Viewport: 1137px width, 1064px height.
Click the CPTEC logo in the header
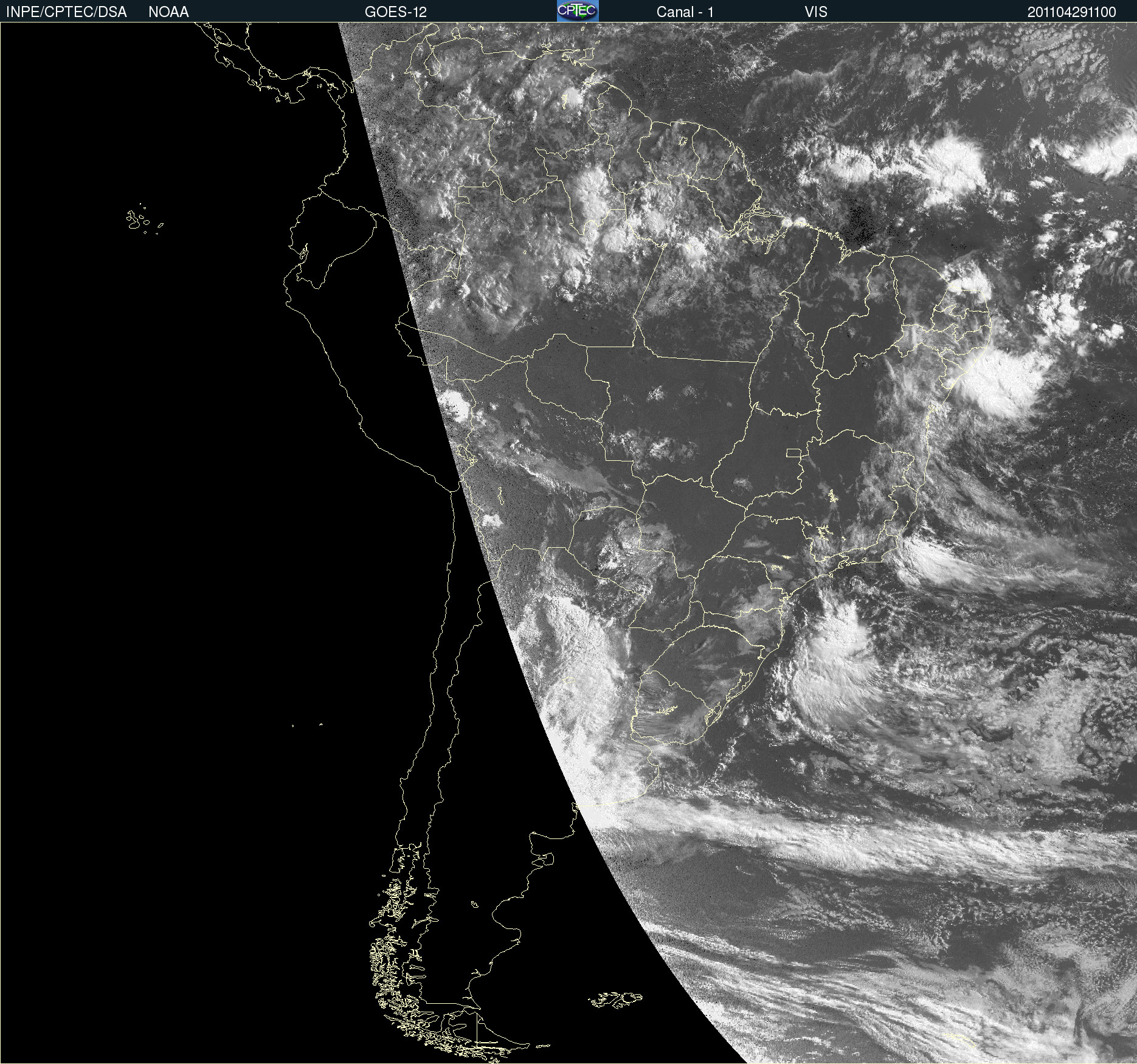pos(578,11)
